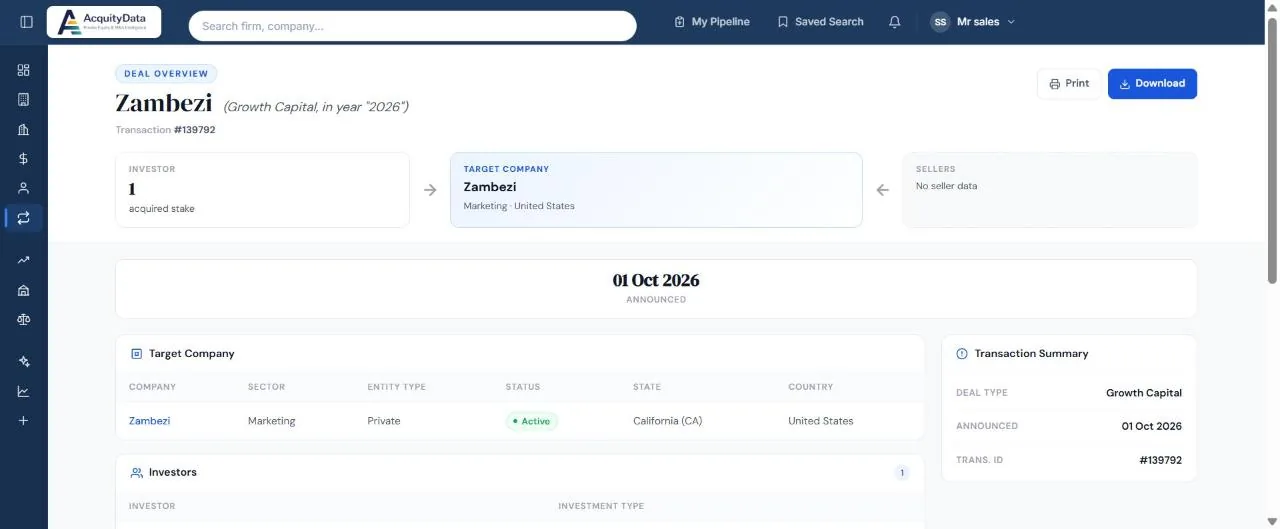Viewport: 1280px width, 529px height.
Task: Download the deal overview
Action: [1152, 84]
